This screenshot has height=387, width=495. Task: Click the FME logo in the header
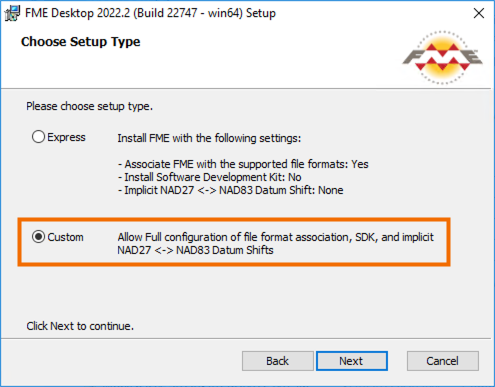pyautogui.click(x=442, y=58)
